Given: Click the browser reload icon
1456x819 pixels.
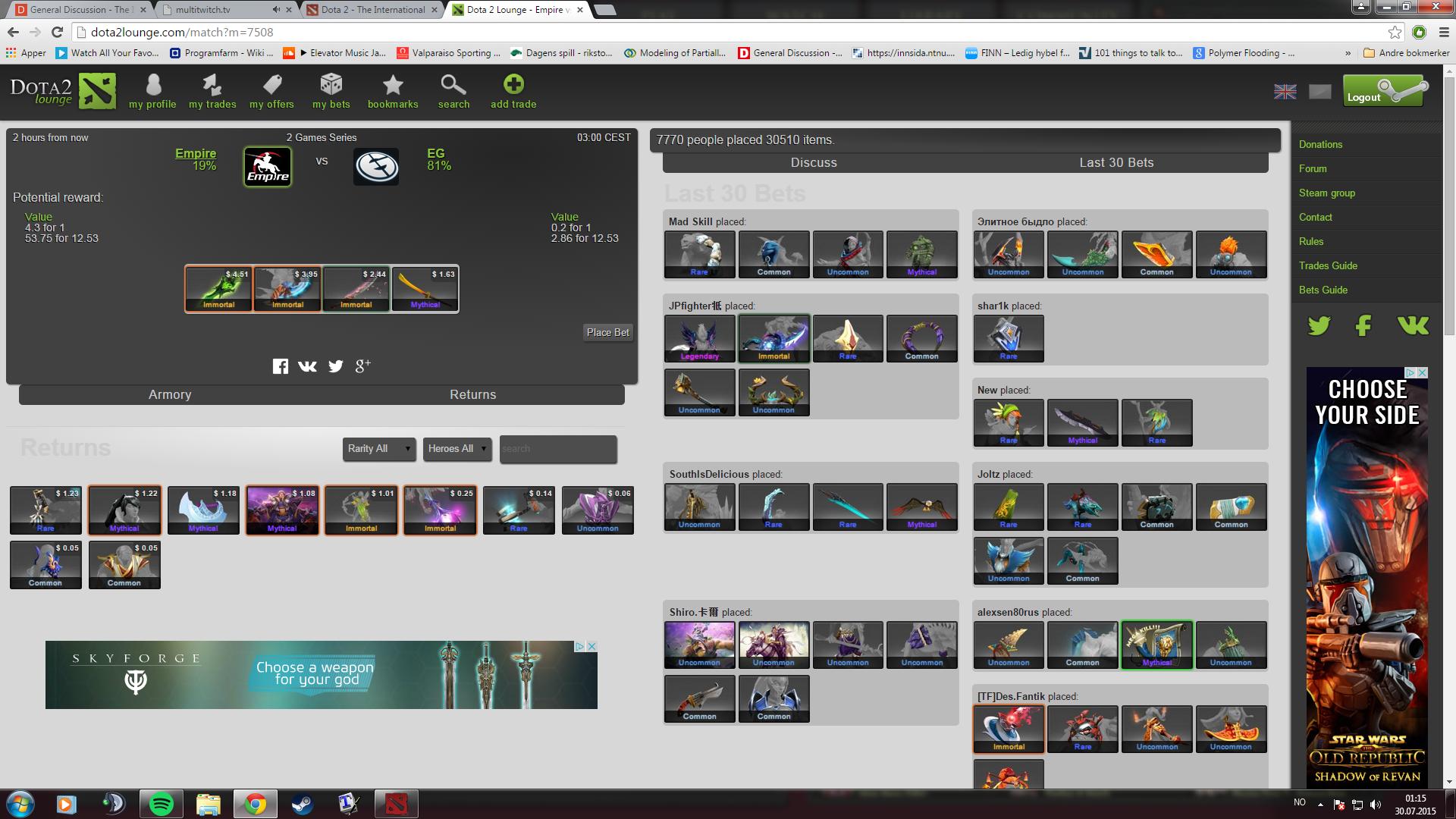Looking at the screenshot, I should click(x=57, y=32).
